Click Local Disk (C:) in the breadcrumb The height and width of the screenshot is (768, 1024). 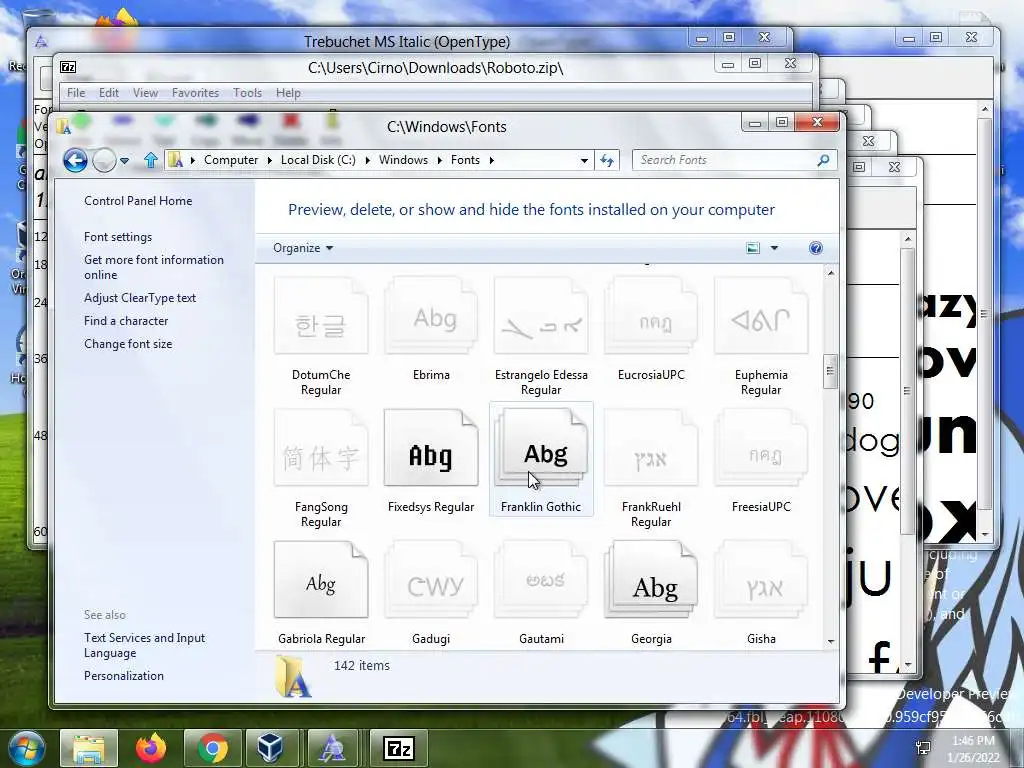click(318, 160)
